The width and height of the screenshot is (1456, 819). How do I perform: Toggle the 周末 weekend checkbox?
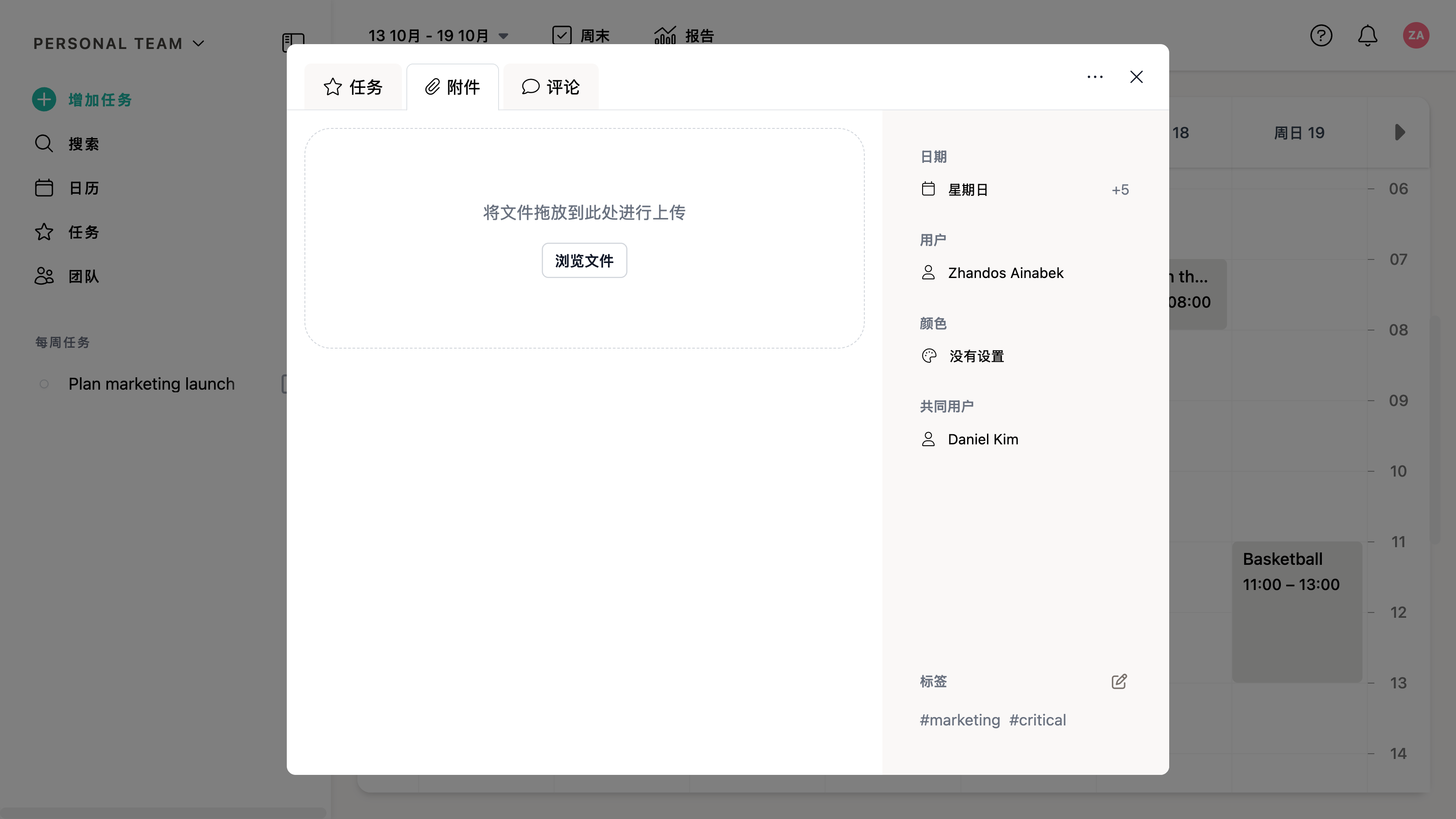562,36
